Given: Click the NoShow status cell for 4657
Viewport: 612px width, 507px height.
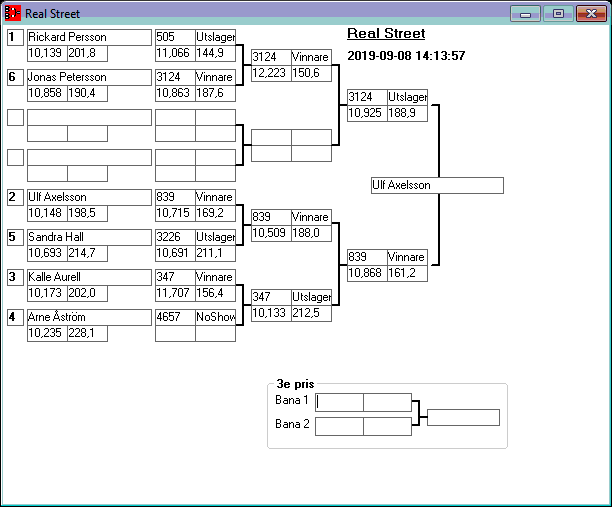Looking at the screenshot, I should point(215,317).
